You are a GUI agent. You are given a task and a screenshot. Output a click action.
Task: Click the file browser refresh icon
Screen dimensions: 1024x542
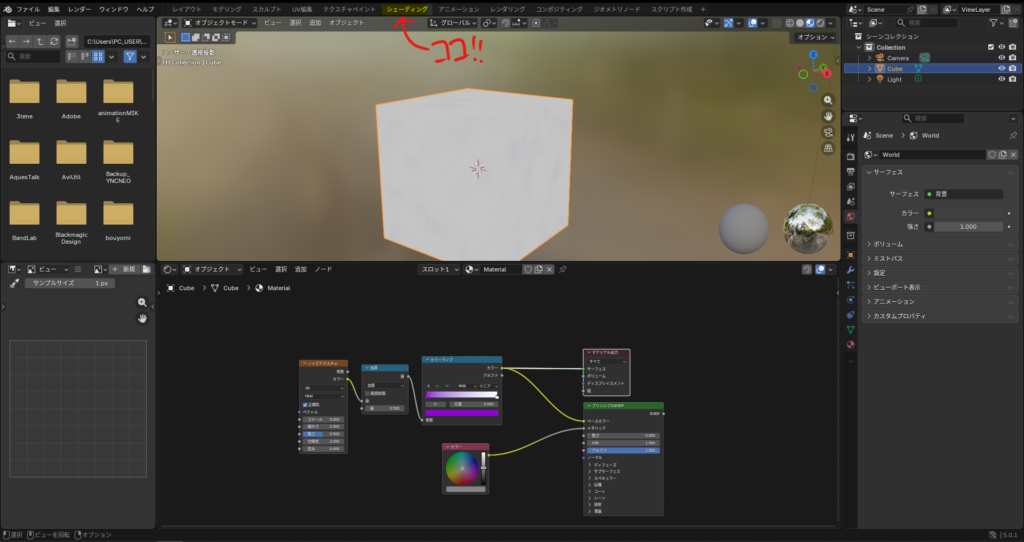(55, 41)
